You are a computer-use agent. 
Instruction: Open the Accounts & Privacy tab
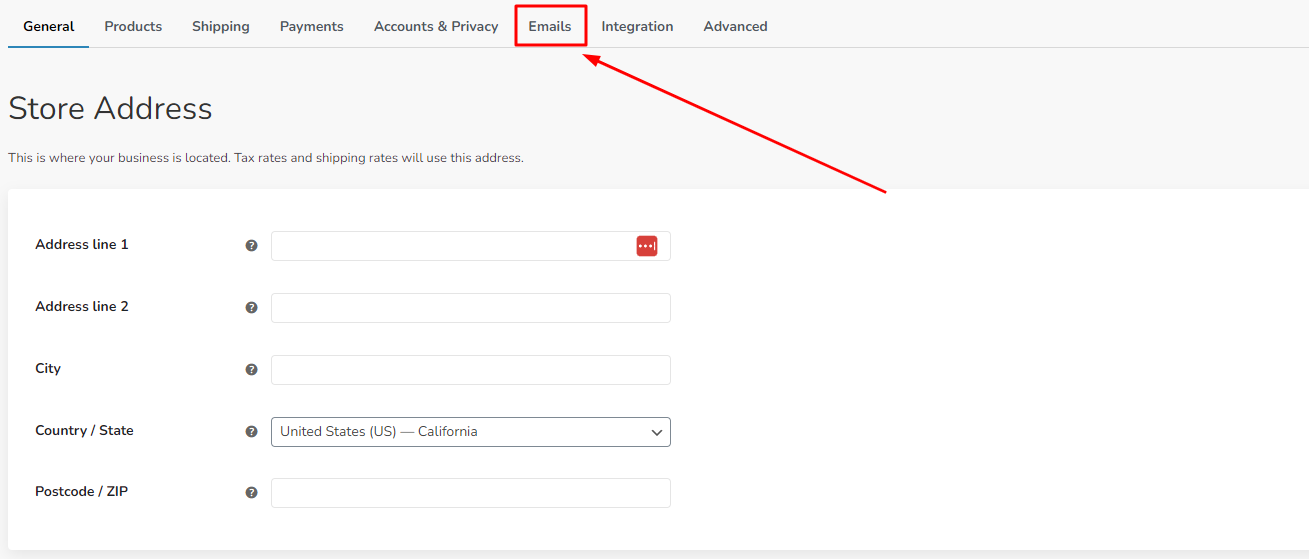[x=436, y=26]
